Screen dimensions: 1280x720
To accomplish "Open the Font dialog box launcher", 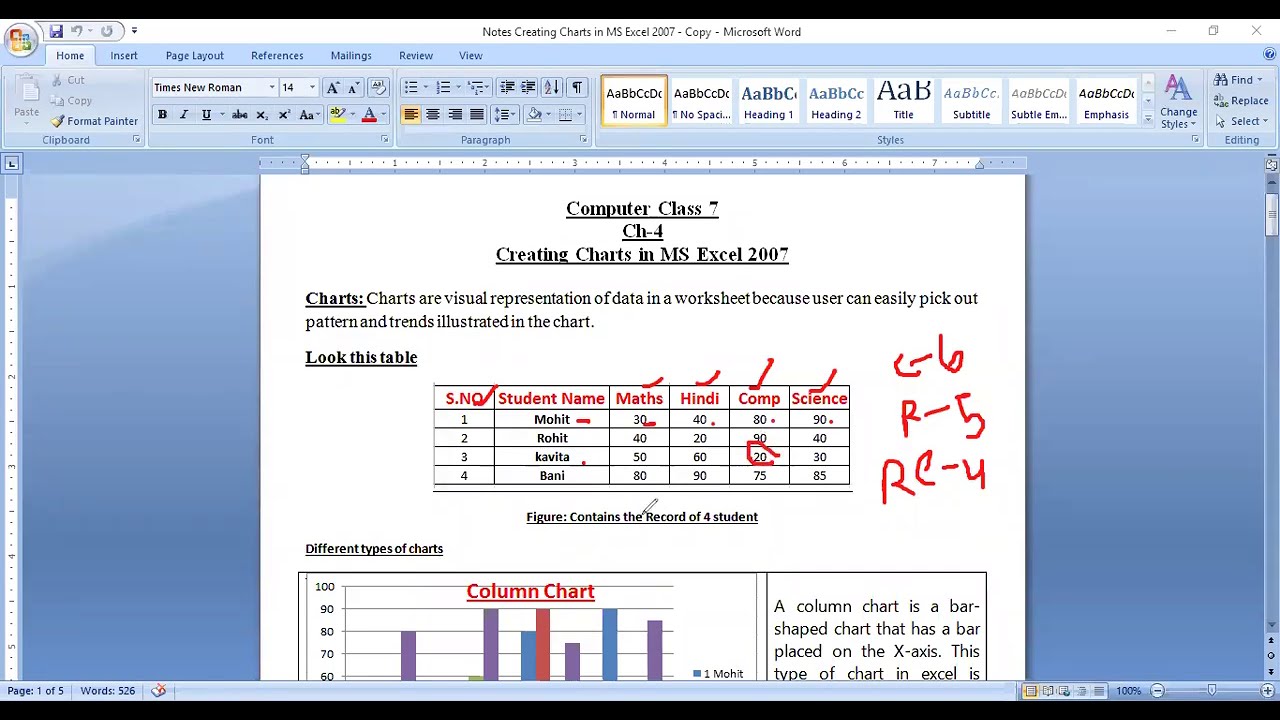I will tap(385, 140).
